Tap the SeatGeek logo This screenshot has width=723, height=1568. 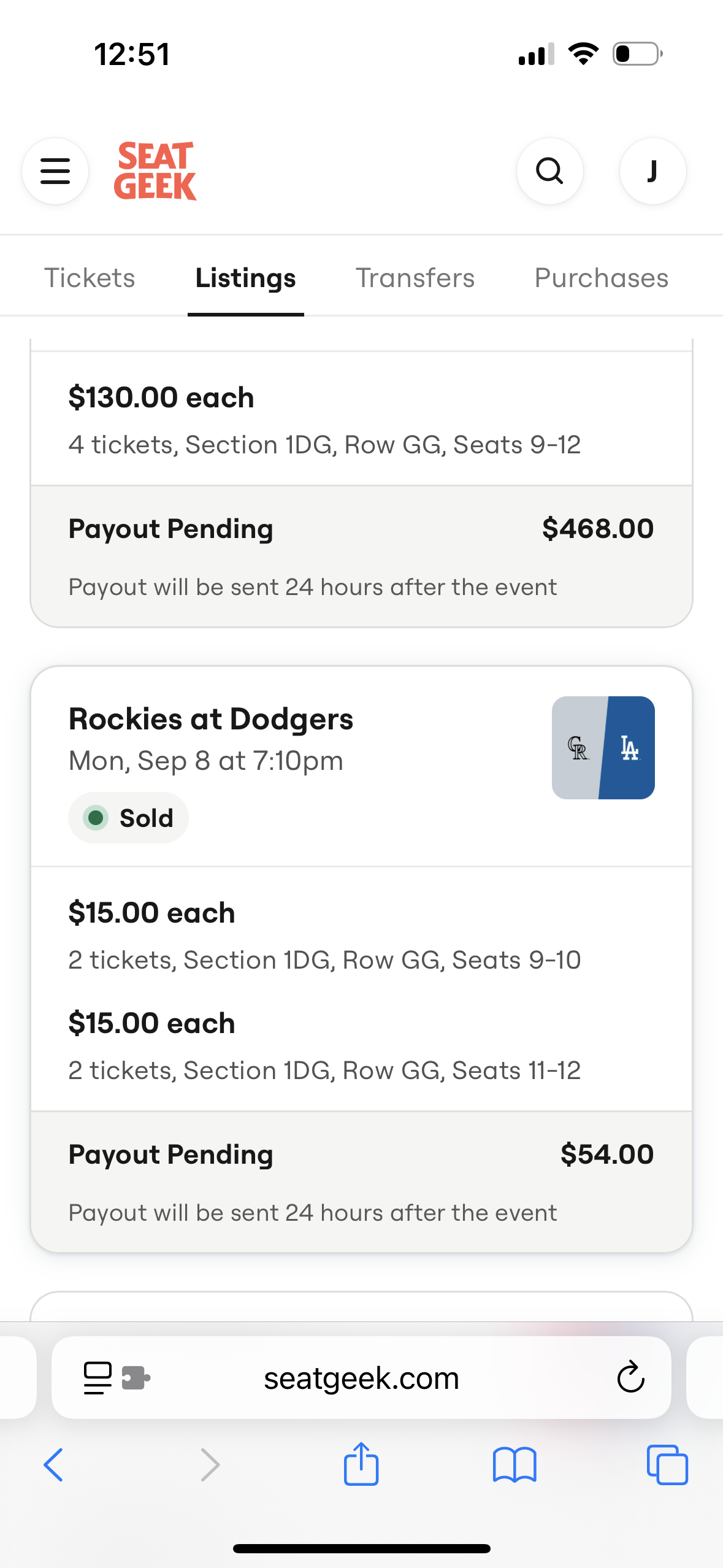click(x=155, y=171)
